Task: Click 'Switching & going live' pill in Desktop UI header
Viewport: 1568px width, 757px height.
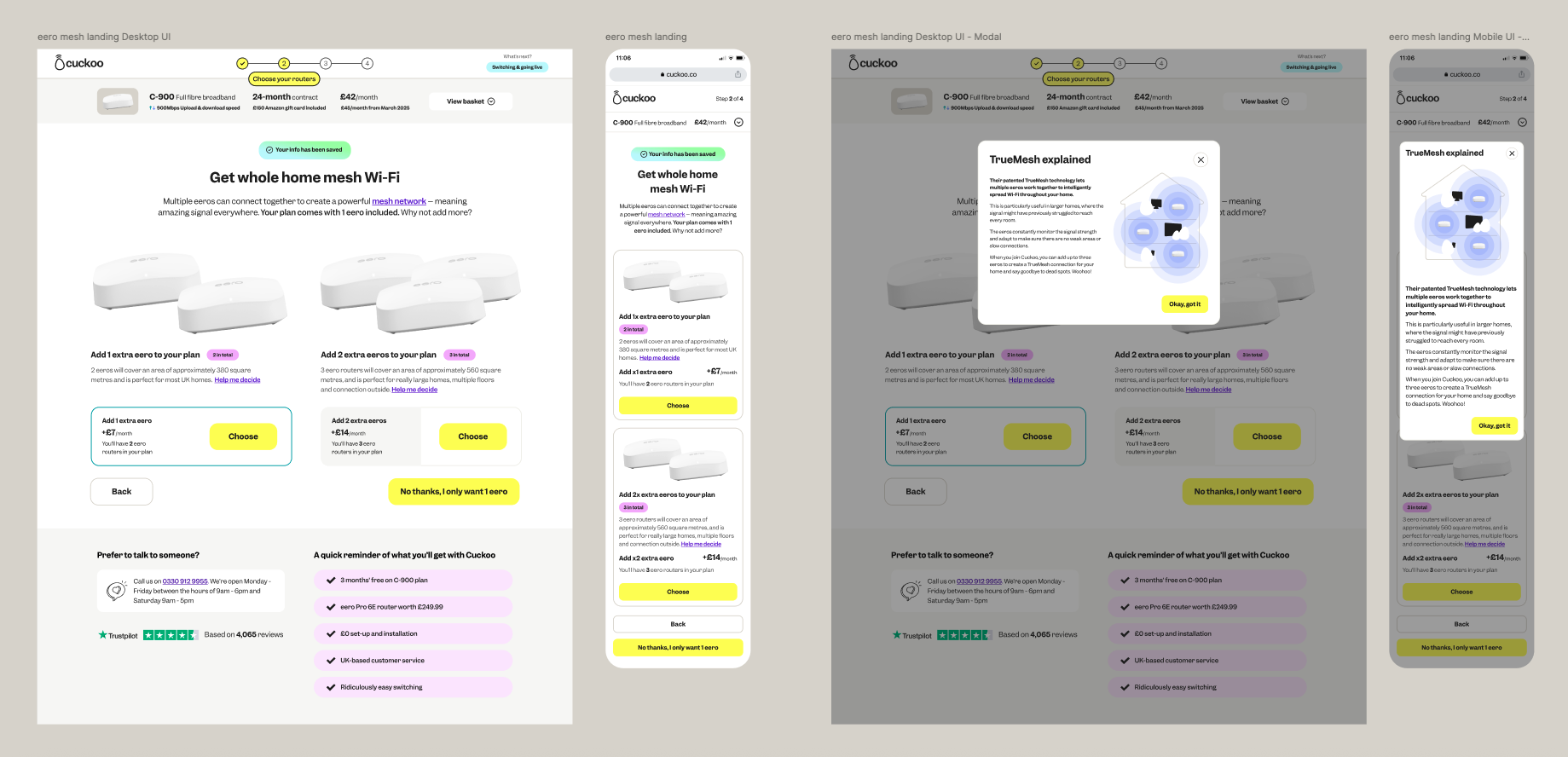Action: coord(517,67)
